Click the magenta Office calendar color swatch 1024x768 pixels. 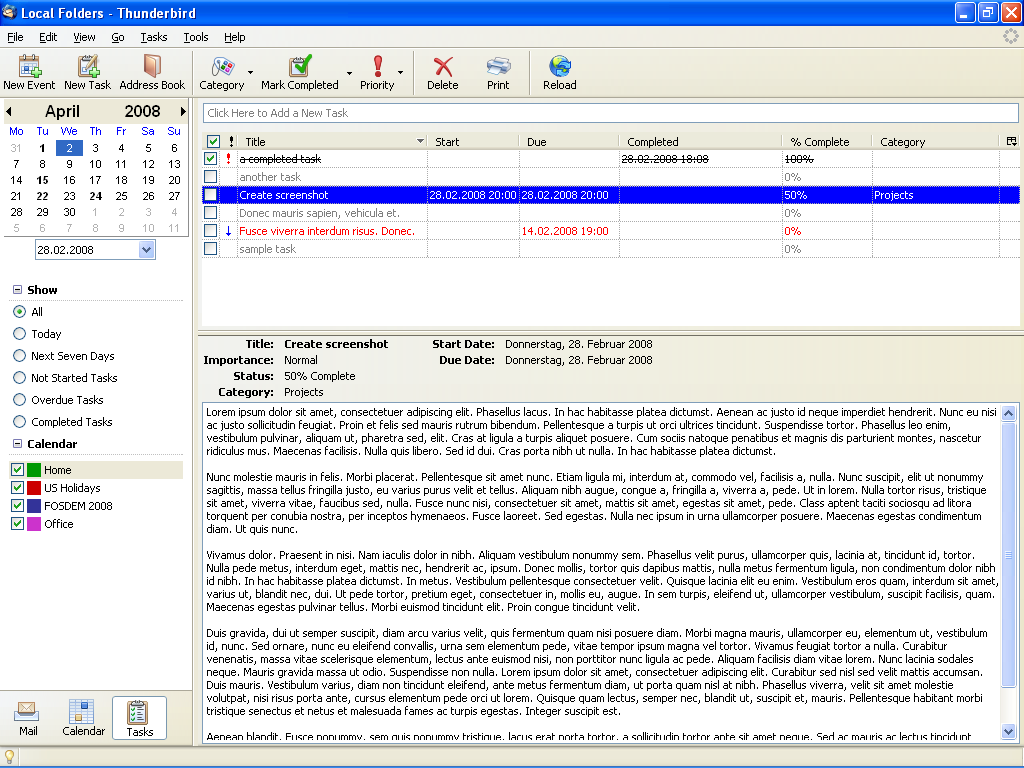coord(34,524)
